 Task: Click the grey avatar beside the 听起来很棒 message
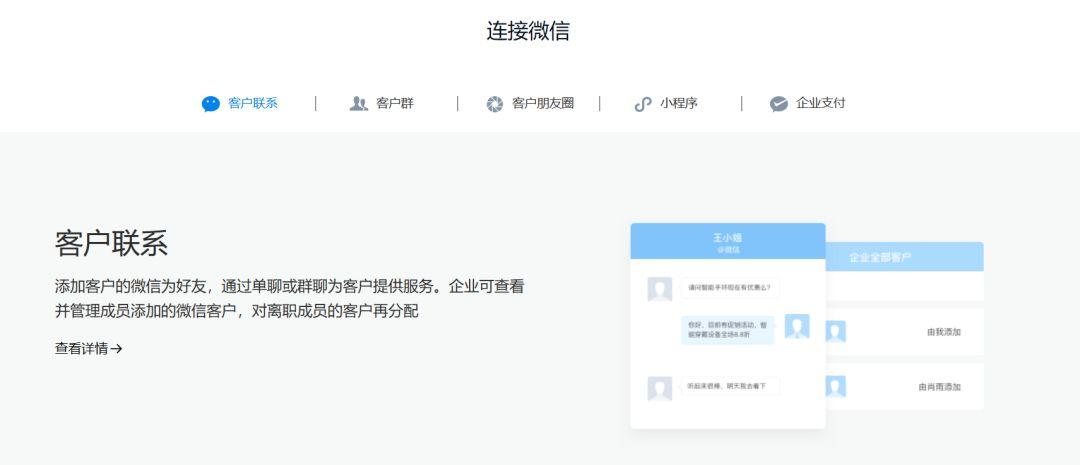click(x=660, y=389)
